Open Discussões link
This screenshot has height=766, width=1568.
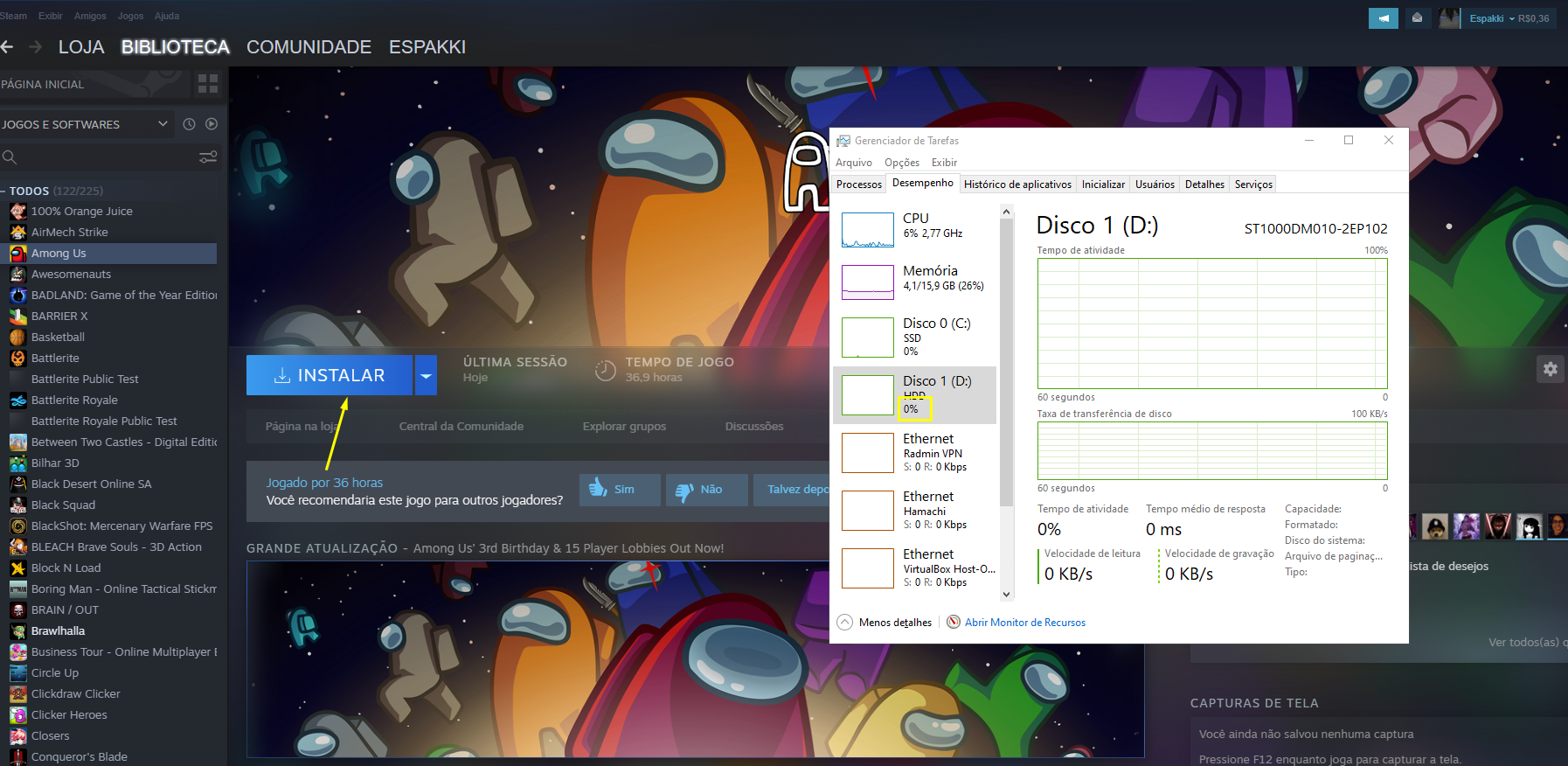tap(754, 427)
